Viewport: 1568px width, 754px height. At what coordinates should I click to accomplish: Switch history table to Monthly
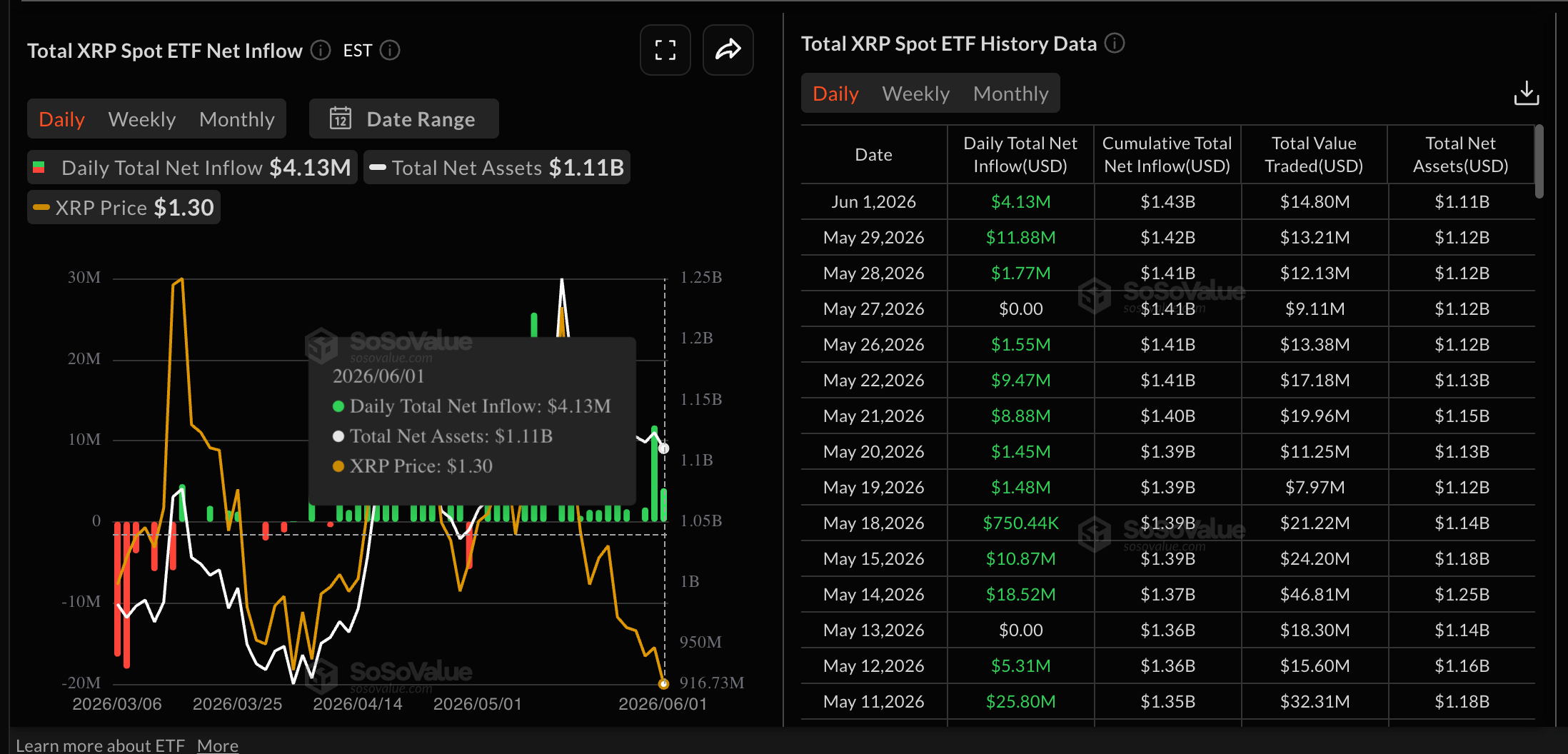1010,94
